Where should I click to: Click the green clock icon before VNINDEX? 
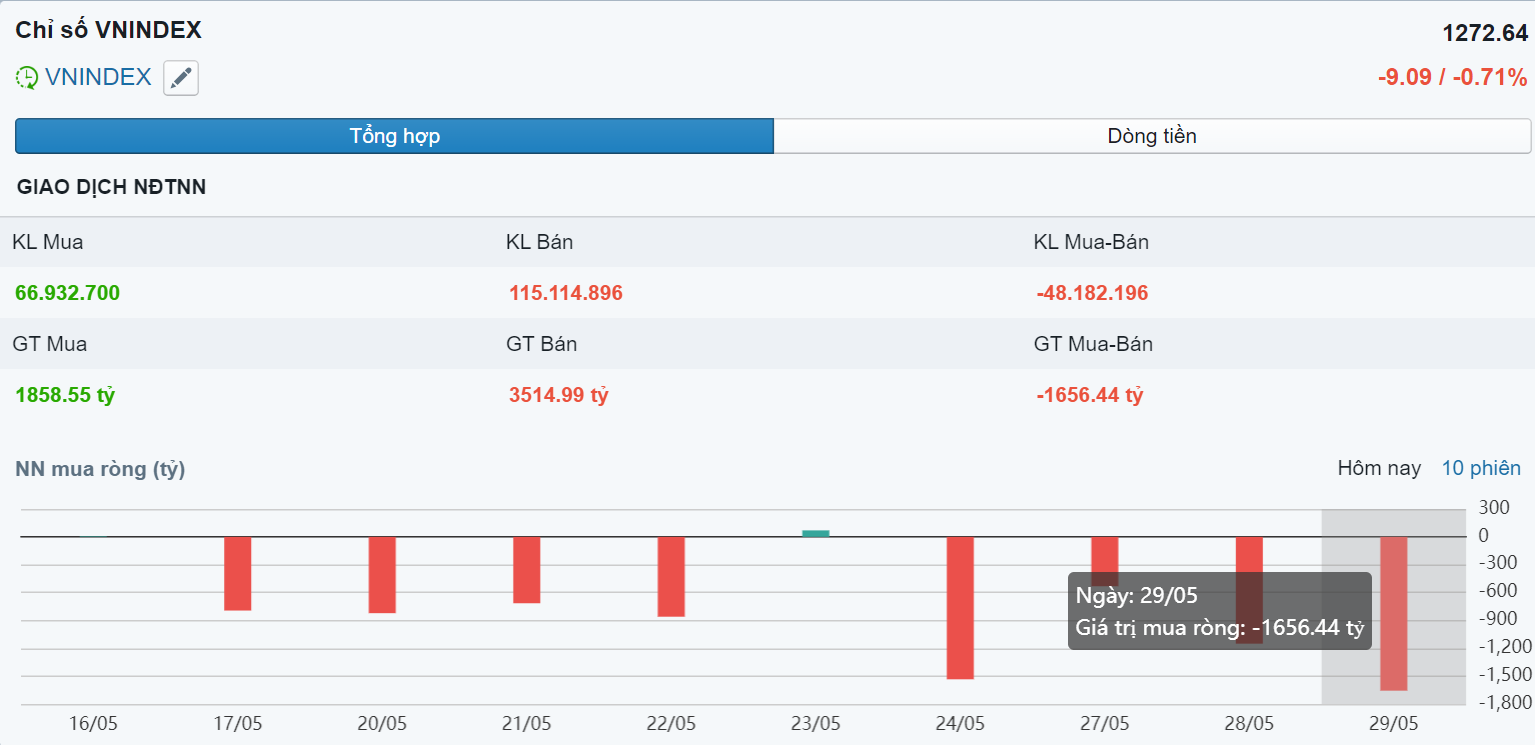click(27, 78)
